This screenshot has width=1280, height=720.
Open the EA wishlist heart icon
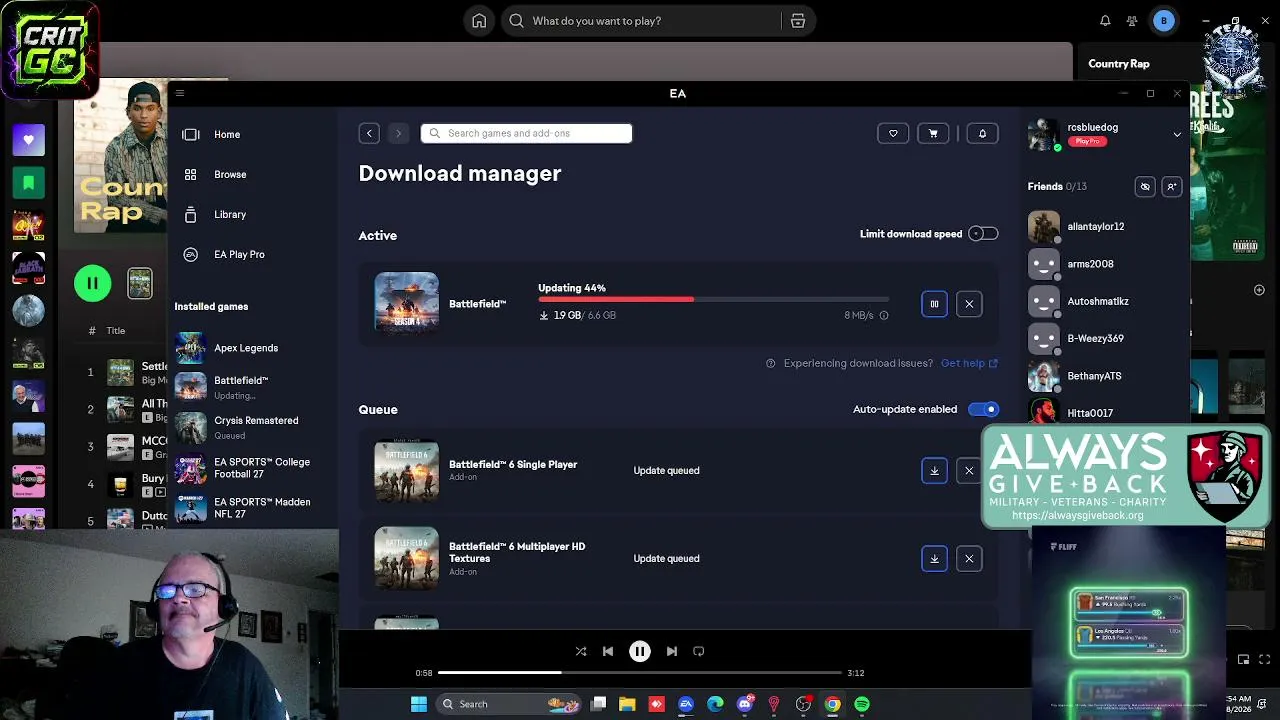(893, 133)
